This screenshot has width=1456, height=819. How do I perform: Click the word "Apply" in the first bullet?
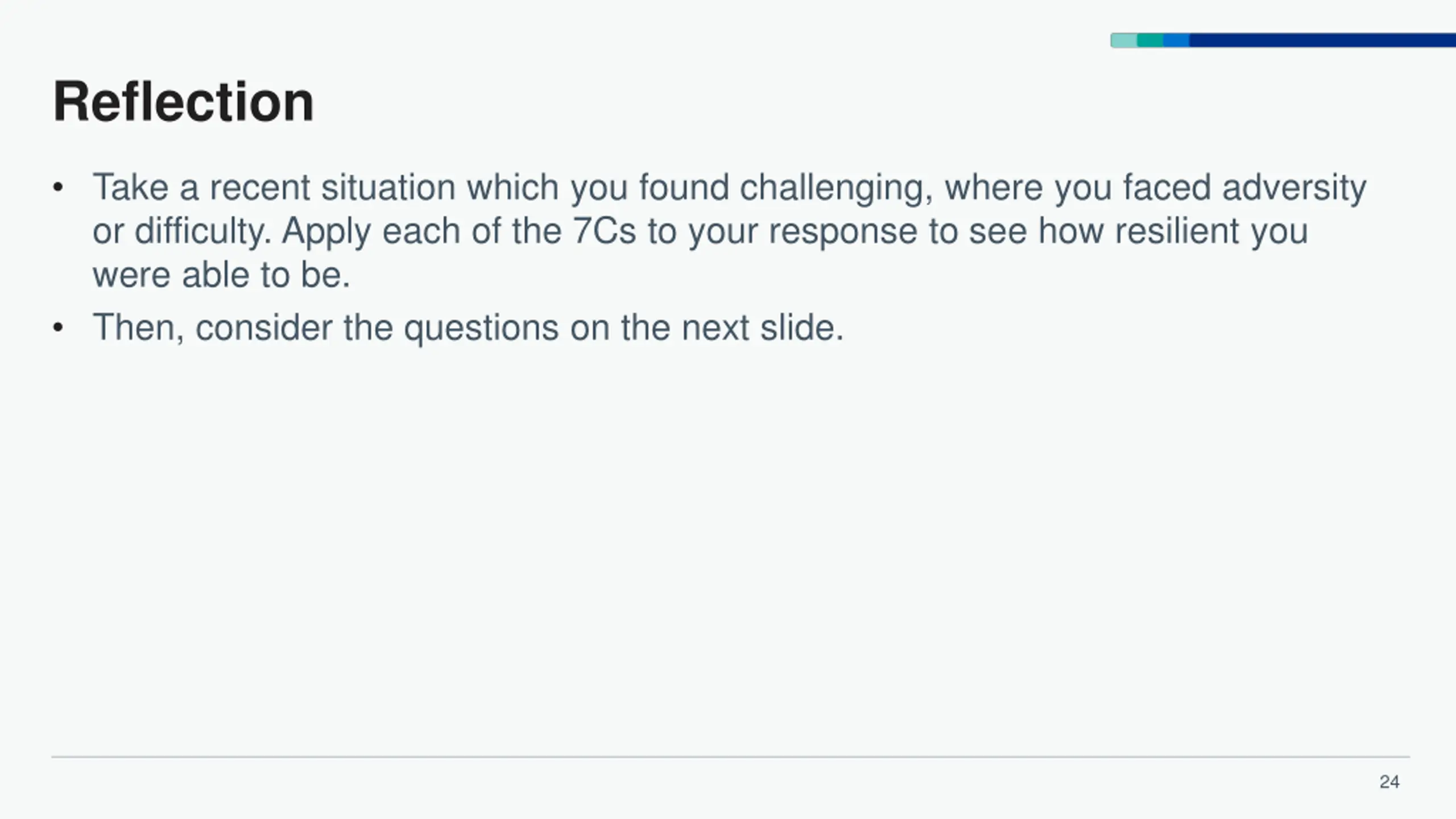tap(326, 231)
